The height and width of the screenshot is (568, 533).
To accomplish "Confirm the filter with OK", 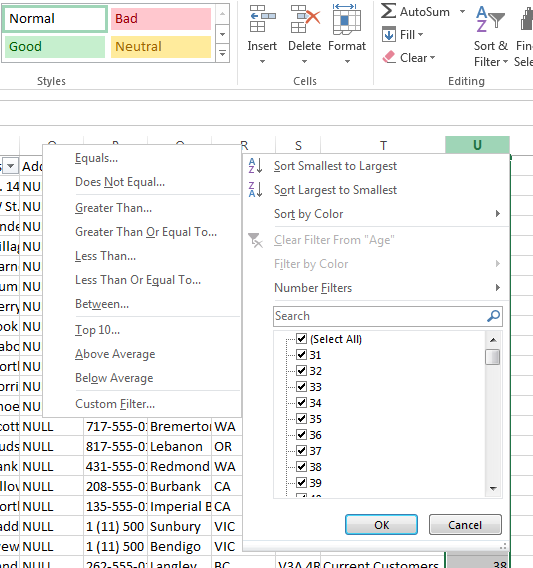I will coord(381,525).
